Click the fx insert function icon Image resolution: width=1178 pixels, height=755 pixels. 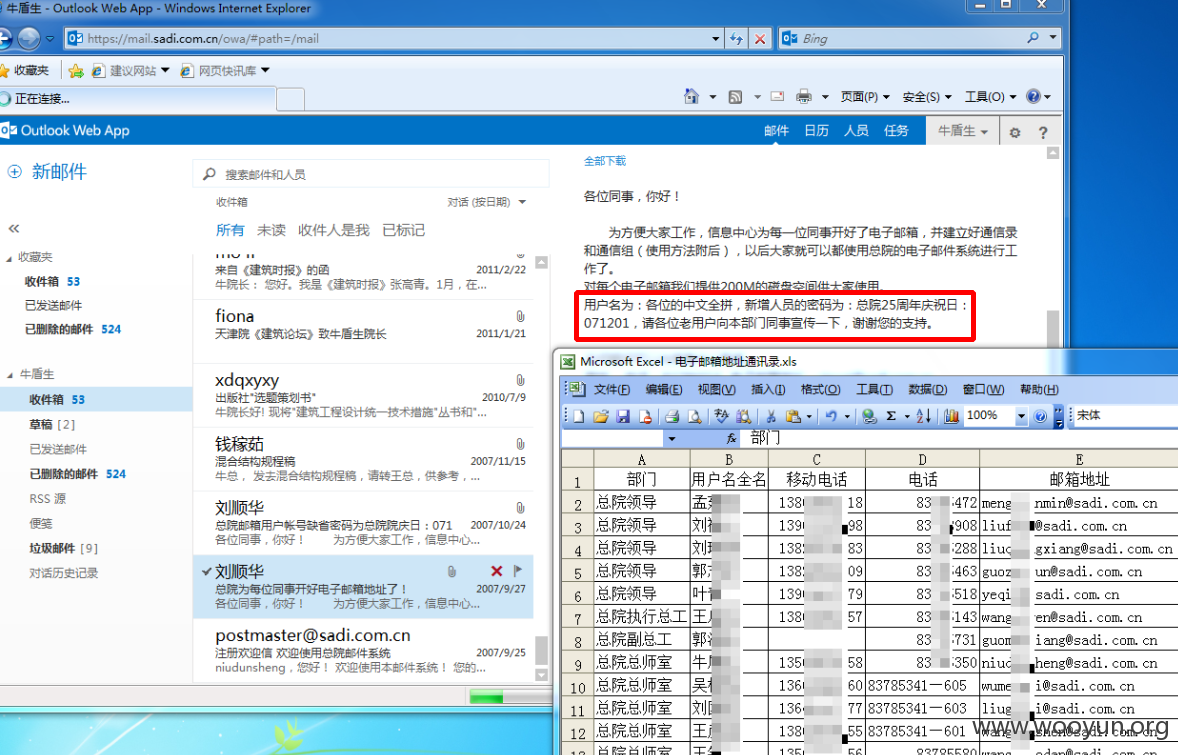point(731,438)
